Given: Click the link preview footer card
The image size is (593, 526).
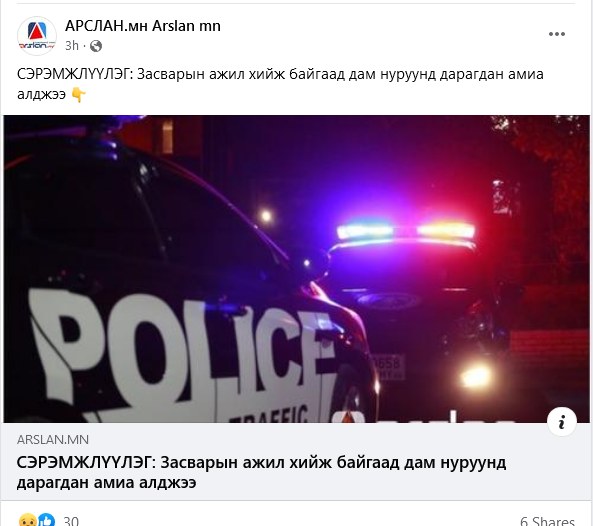Looking at the screenshot, I should click(x=296, y=461).
